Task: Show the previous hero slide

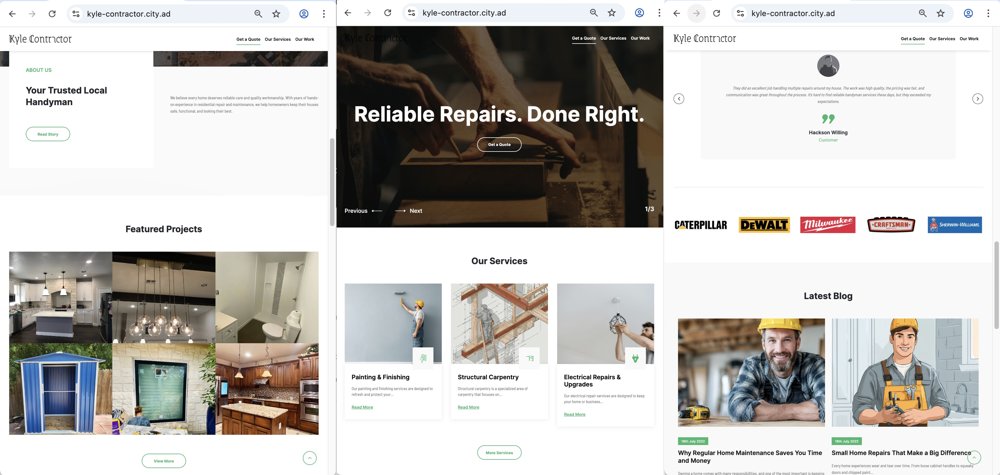Action: click(x=363, y=211)
